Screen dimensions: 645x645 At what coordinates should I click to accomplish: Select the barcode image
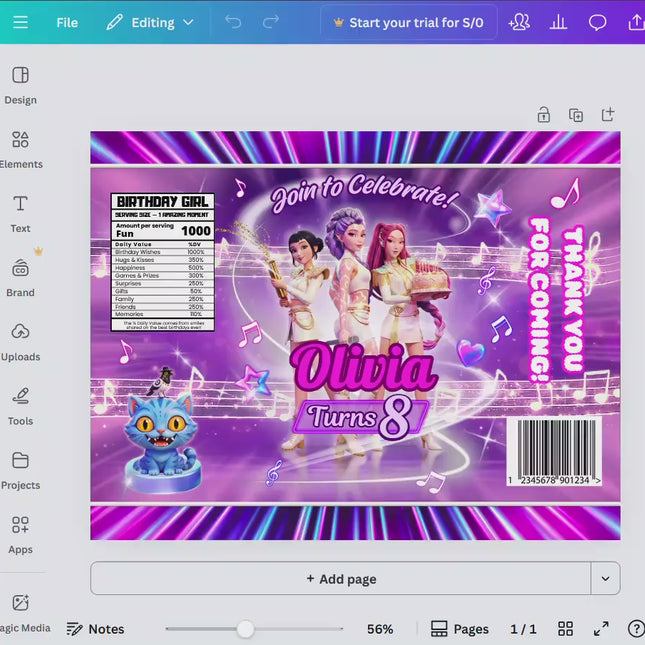click(554, 451)
